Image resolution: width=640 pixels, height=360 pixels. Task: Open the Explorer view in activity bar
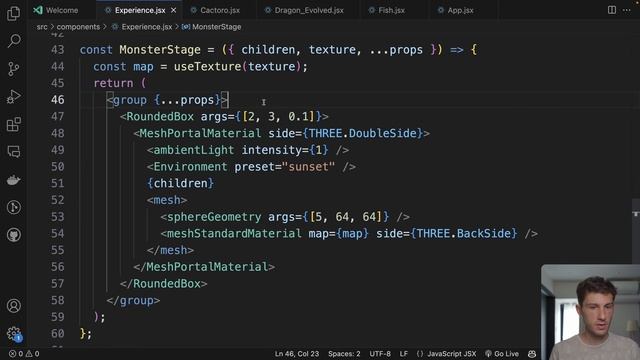(x=13, y=13)
